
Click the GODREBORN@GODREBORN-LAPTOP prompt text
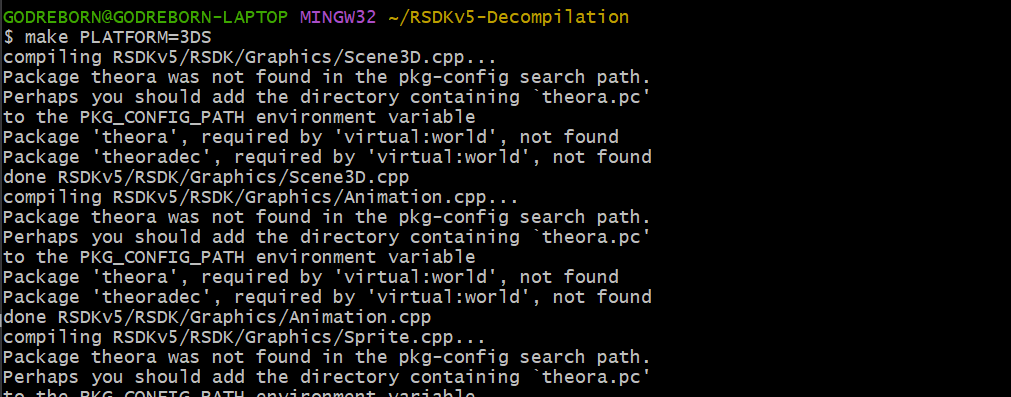(146, 17)
